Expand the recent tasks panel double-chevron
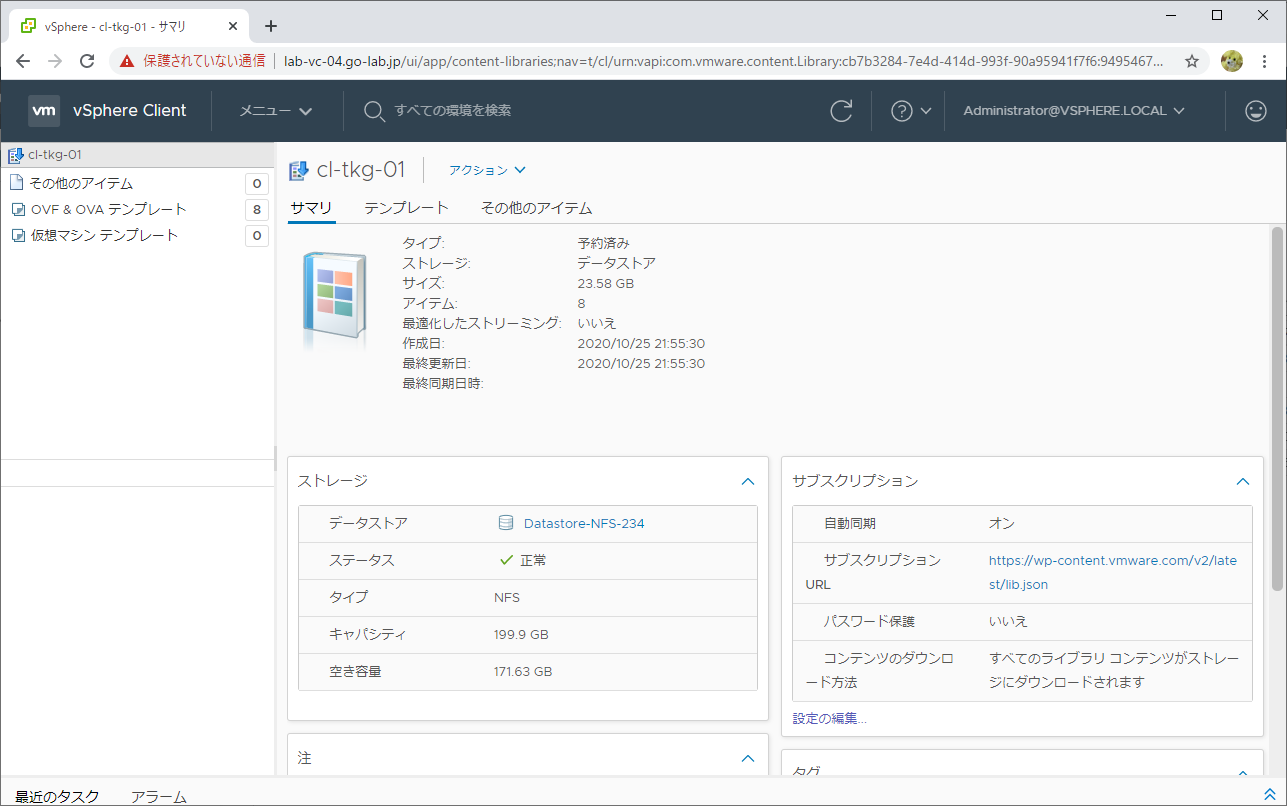 coord(1270,794)
